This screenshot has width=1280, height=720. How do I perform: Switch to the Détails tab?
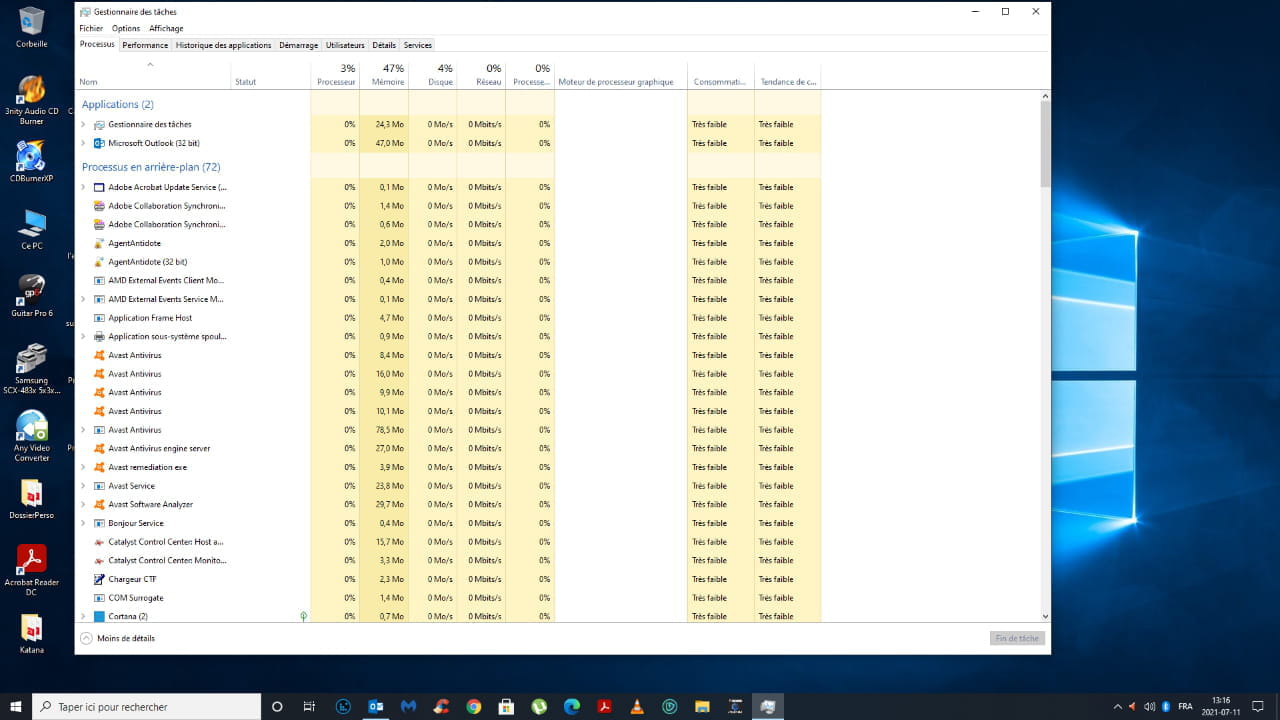click(x=384, y=45)
